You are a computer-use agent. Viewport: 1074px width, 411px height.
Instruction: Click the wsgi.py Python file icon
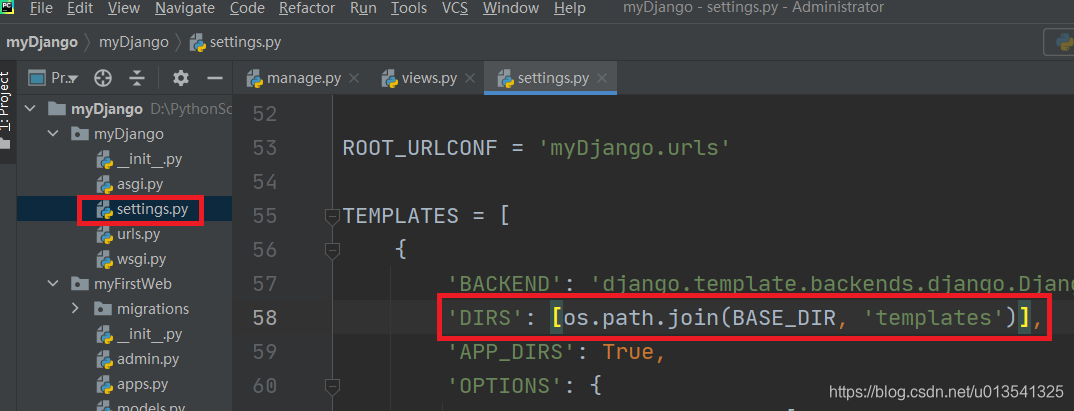[x=105, y=260]
